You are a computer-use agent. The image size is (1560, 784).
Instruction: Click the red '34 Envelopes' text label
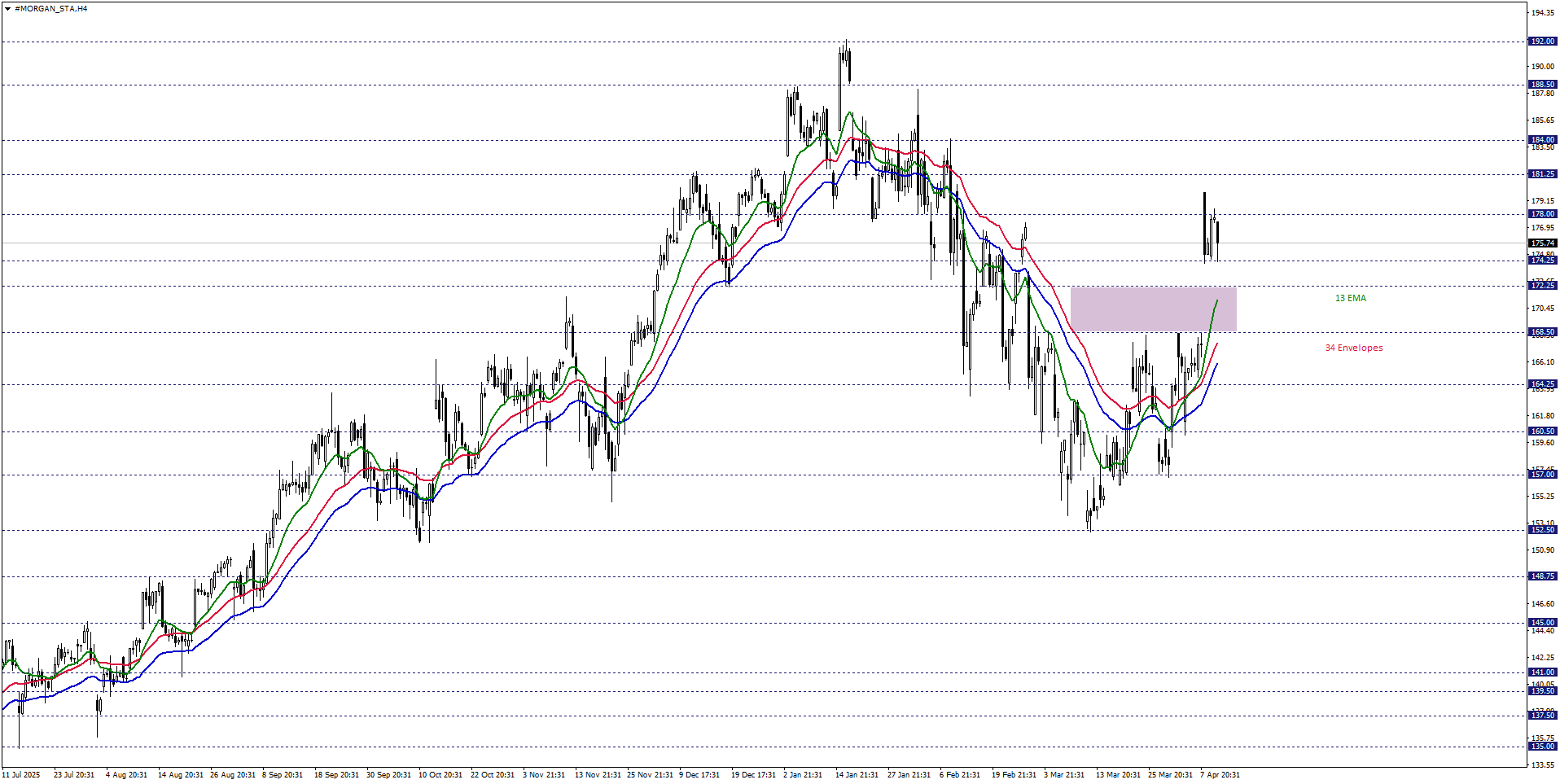[x=1353, y=348]
